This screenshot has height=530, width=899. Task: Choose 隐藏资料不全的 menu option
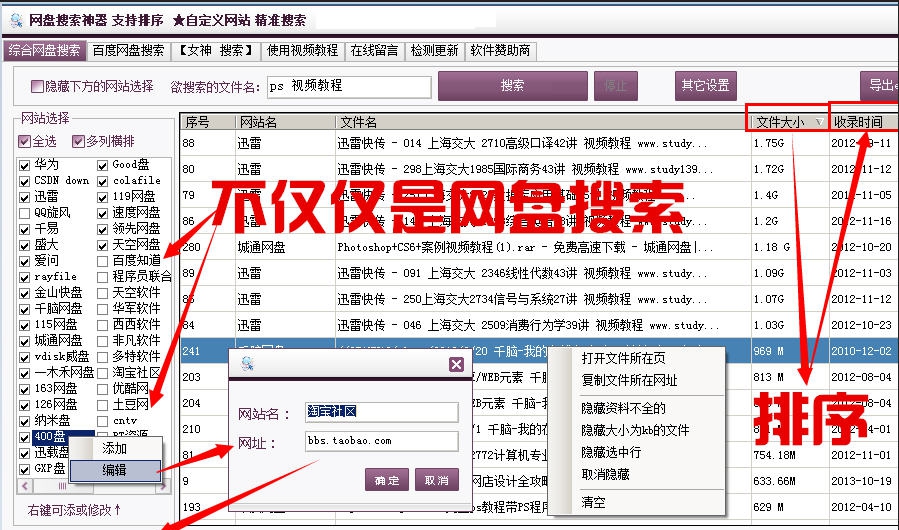[x=623, y=408]
